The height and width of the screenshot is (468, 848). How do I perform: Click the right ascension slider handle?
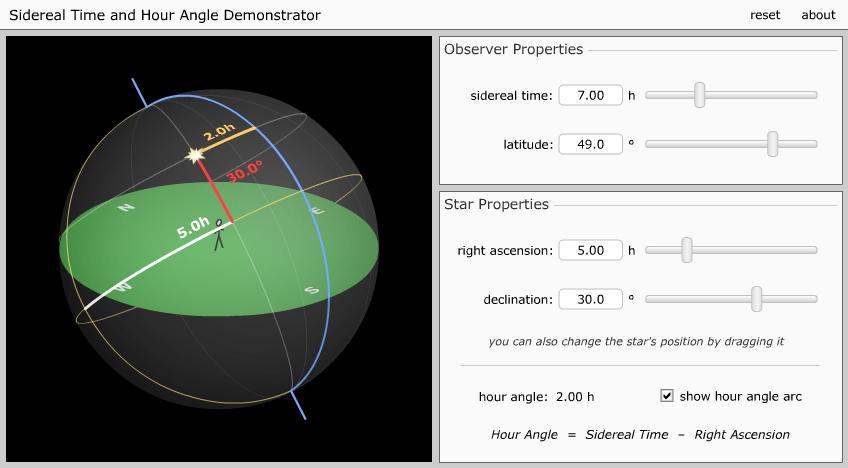click(687, 250)
